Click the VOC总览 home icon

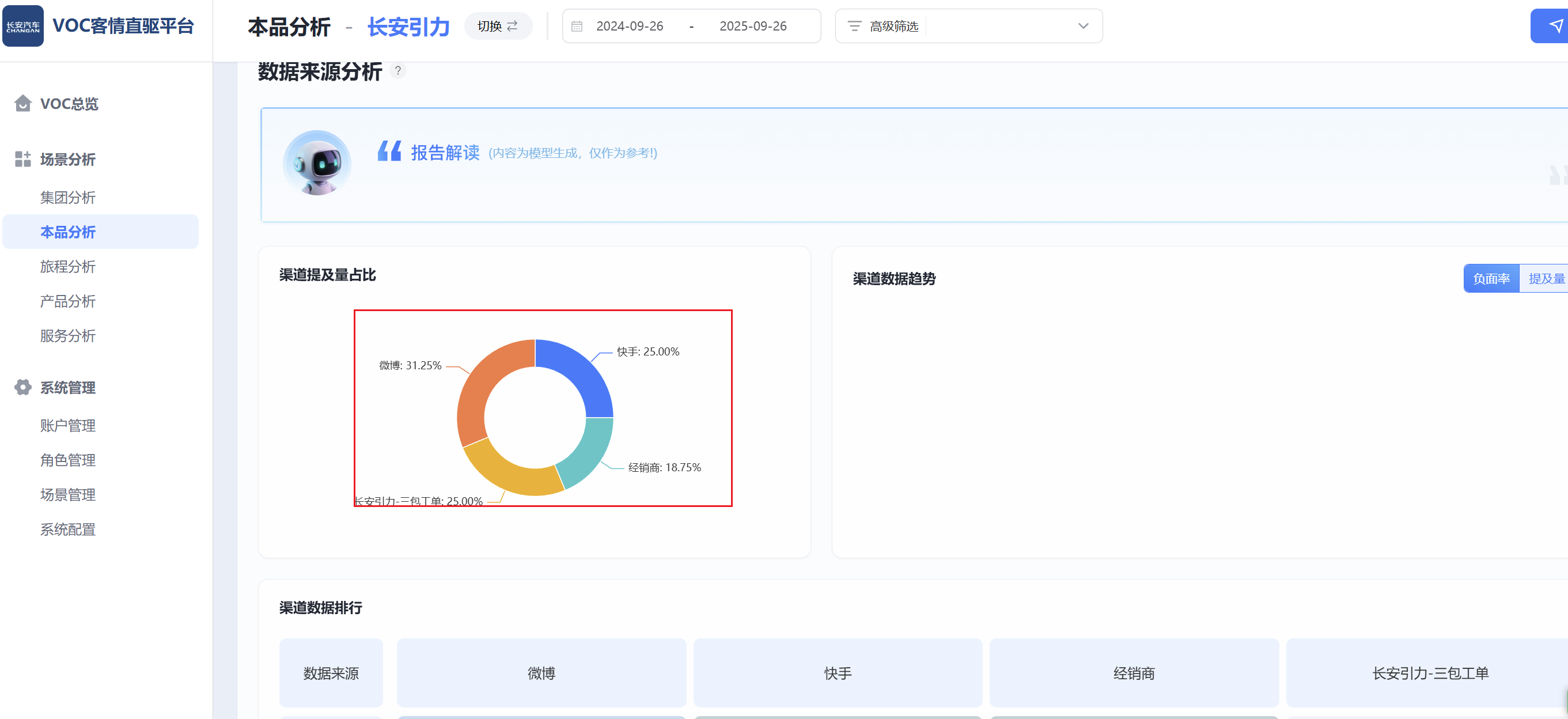23,104
